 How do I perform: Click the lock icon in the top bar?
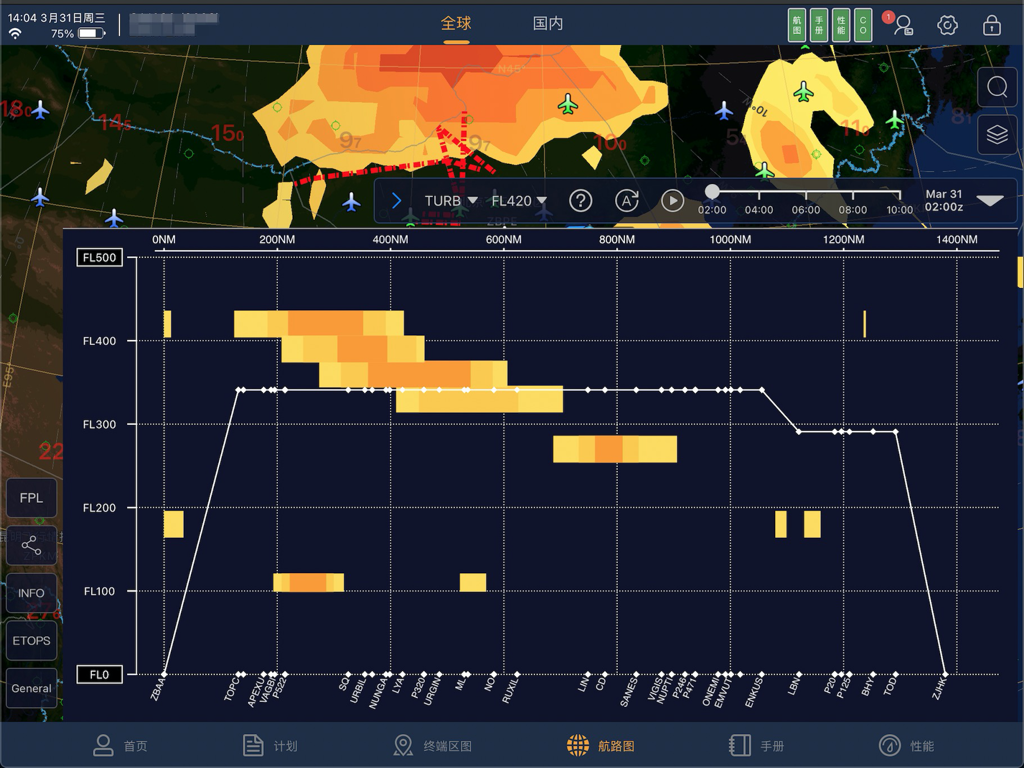(990, 24)
